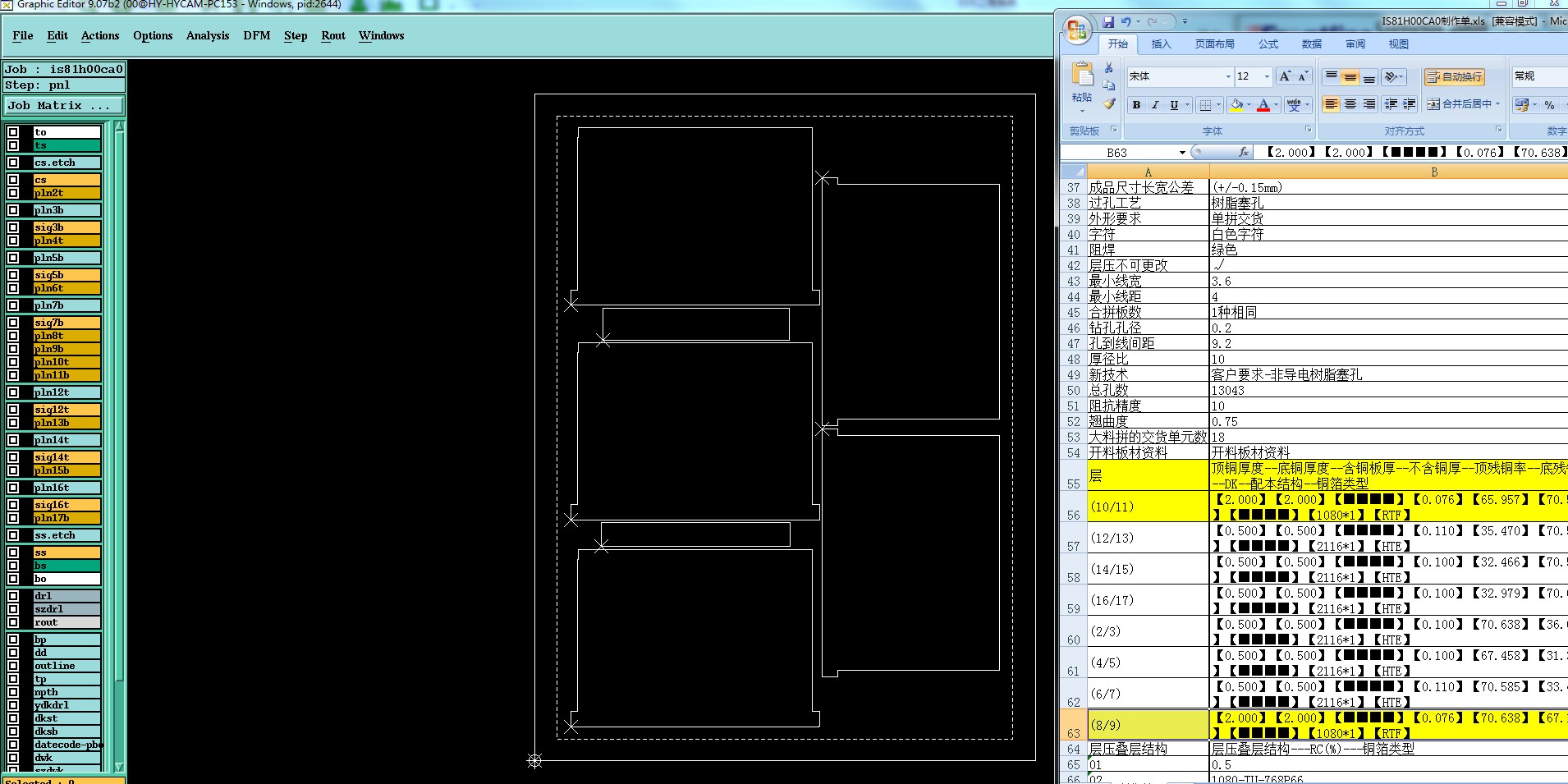Select the Format Painter brush in Excel
This screenshot has height=784, width=1568.
coord(1108,104)
